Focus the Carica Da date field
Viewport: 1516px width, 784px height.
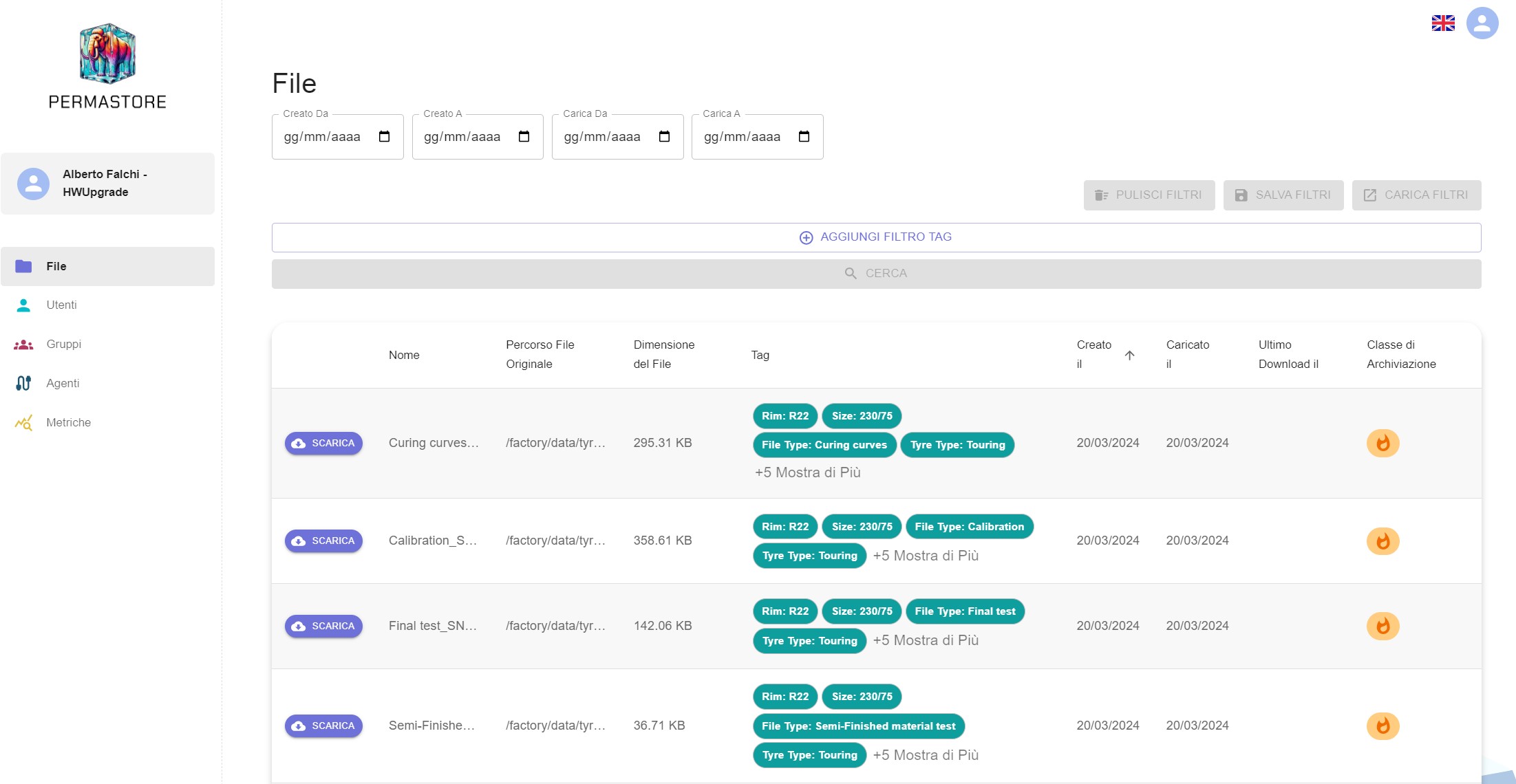click(x=617, y=136)
